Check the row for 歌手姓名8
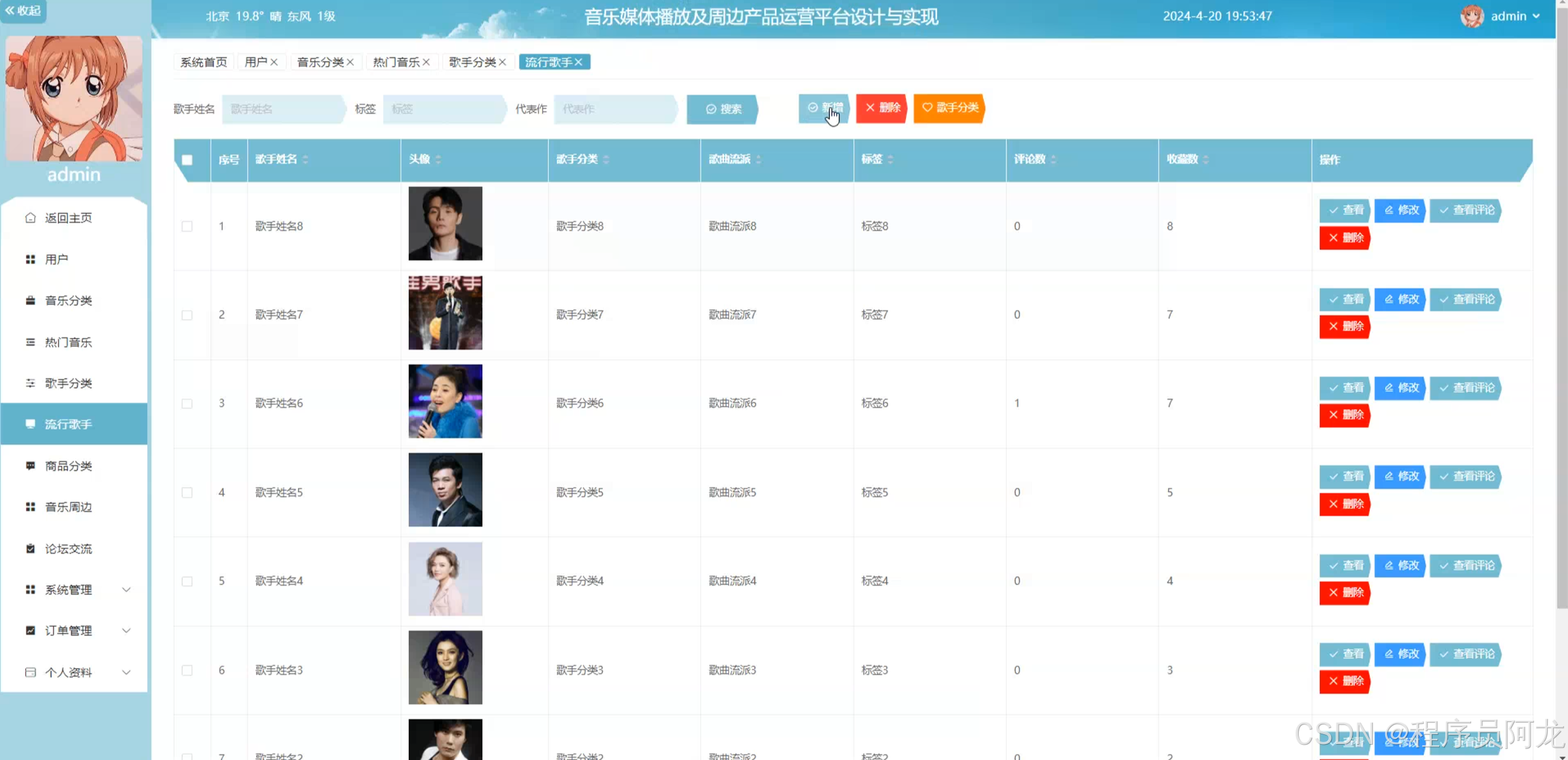 [x=187, y=226]
